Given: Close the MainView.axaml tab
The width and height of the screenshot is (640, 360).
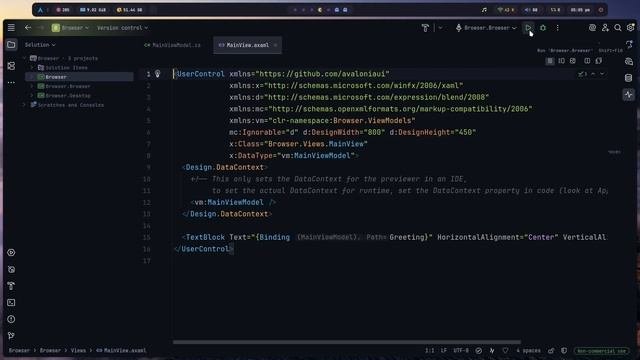Looking at the screenshot, I should pyautogui.click(x=276, y=45).
